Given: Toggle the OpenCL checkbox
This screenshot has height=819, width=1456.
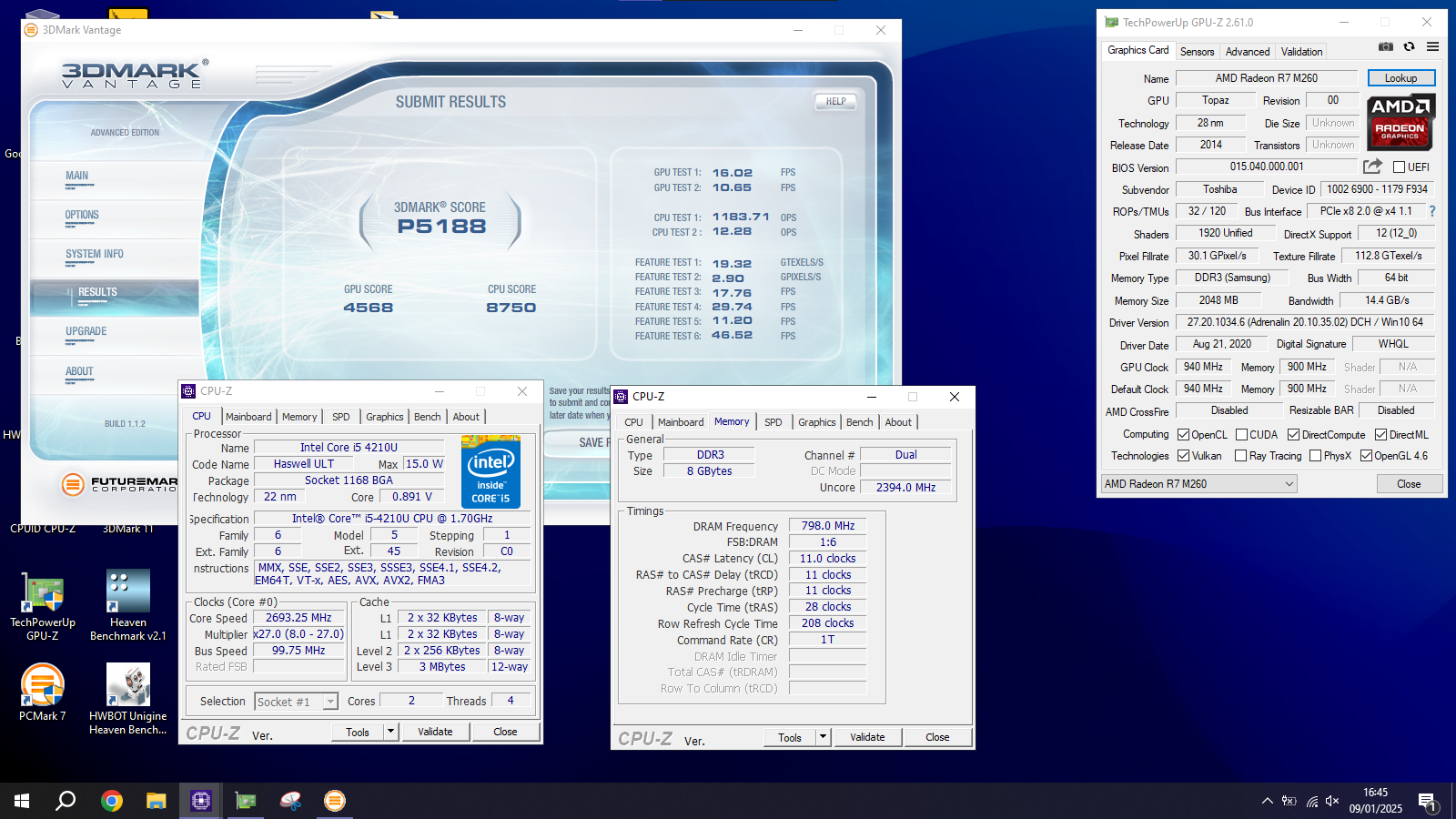Looking at the screenshot, I should (x=1183, y=435).
